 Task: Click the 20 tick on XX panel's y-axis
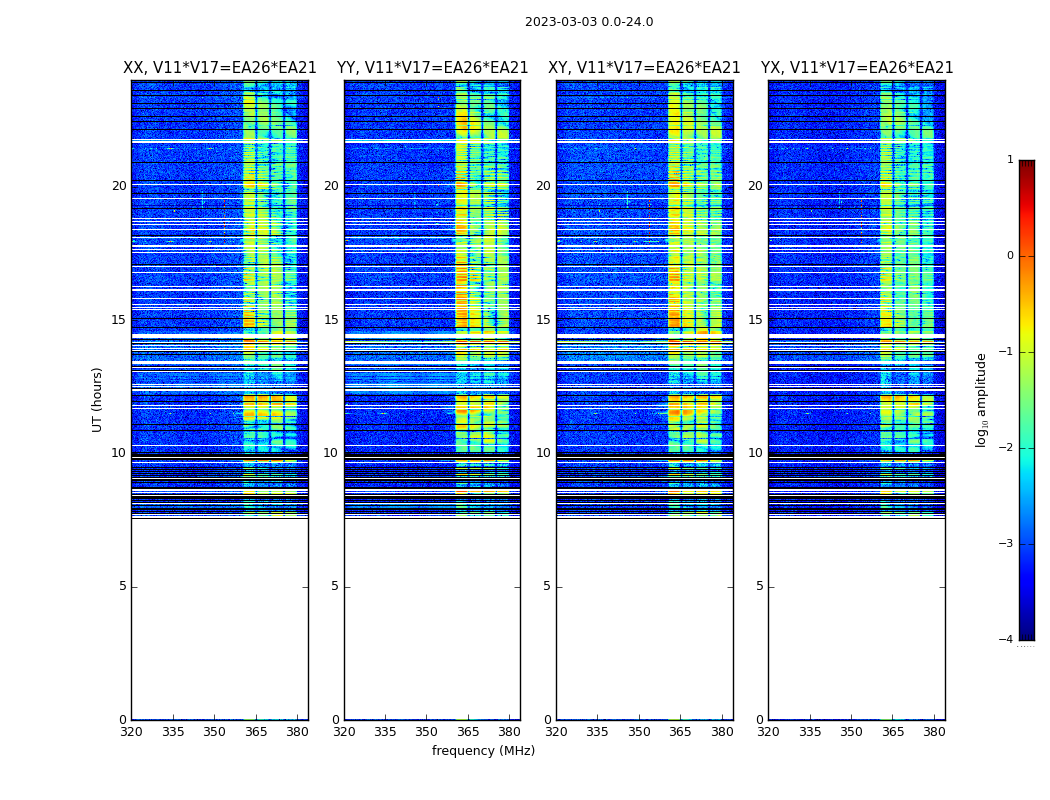point(119,186)
